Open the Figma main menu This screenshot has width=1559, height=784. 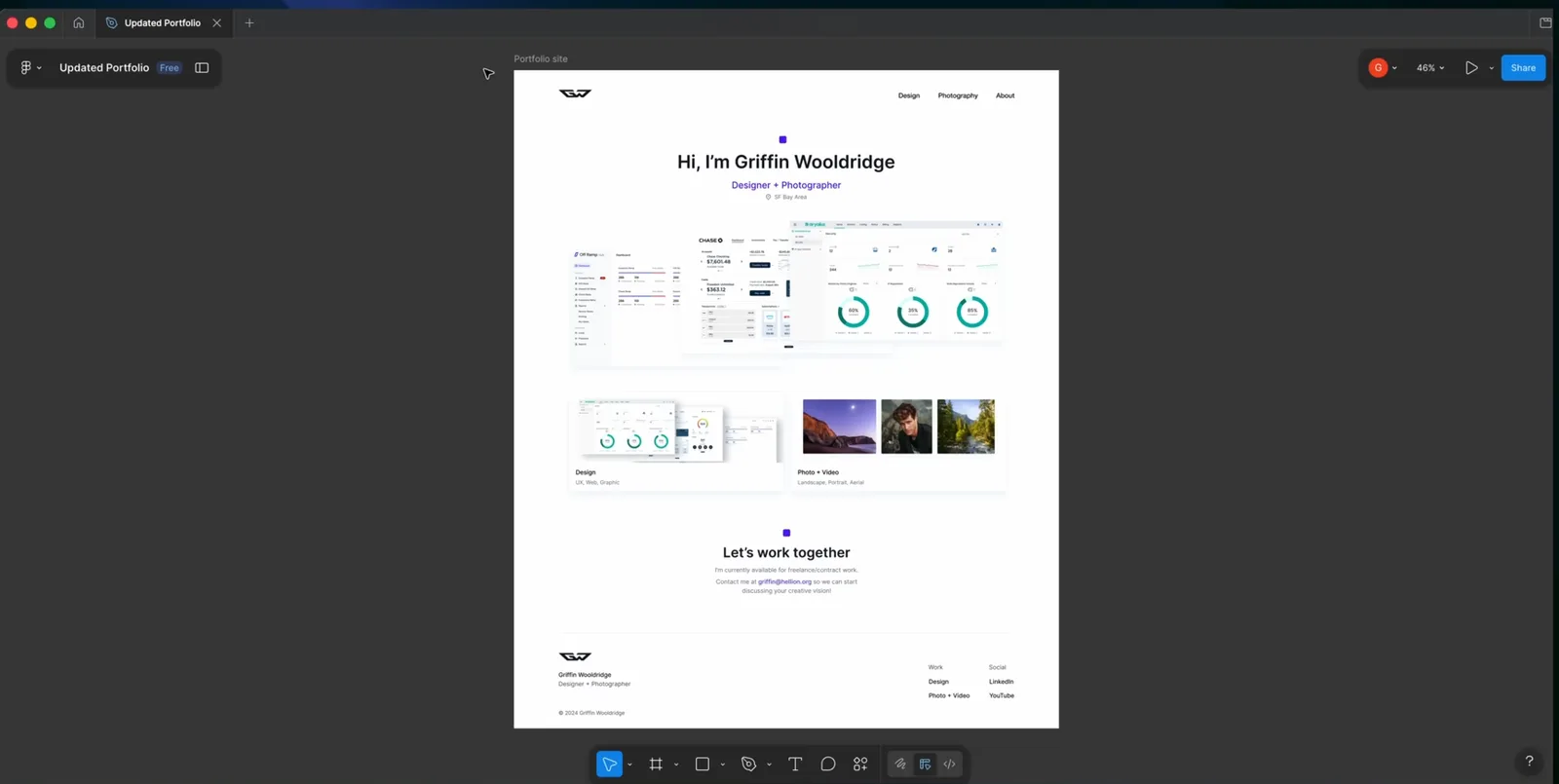tap(30, 67)
